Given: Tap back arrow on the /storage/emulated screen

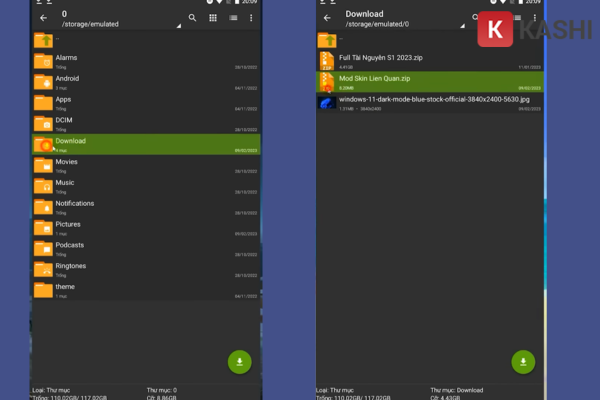Looking at the screenshot, I should 43,18.
